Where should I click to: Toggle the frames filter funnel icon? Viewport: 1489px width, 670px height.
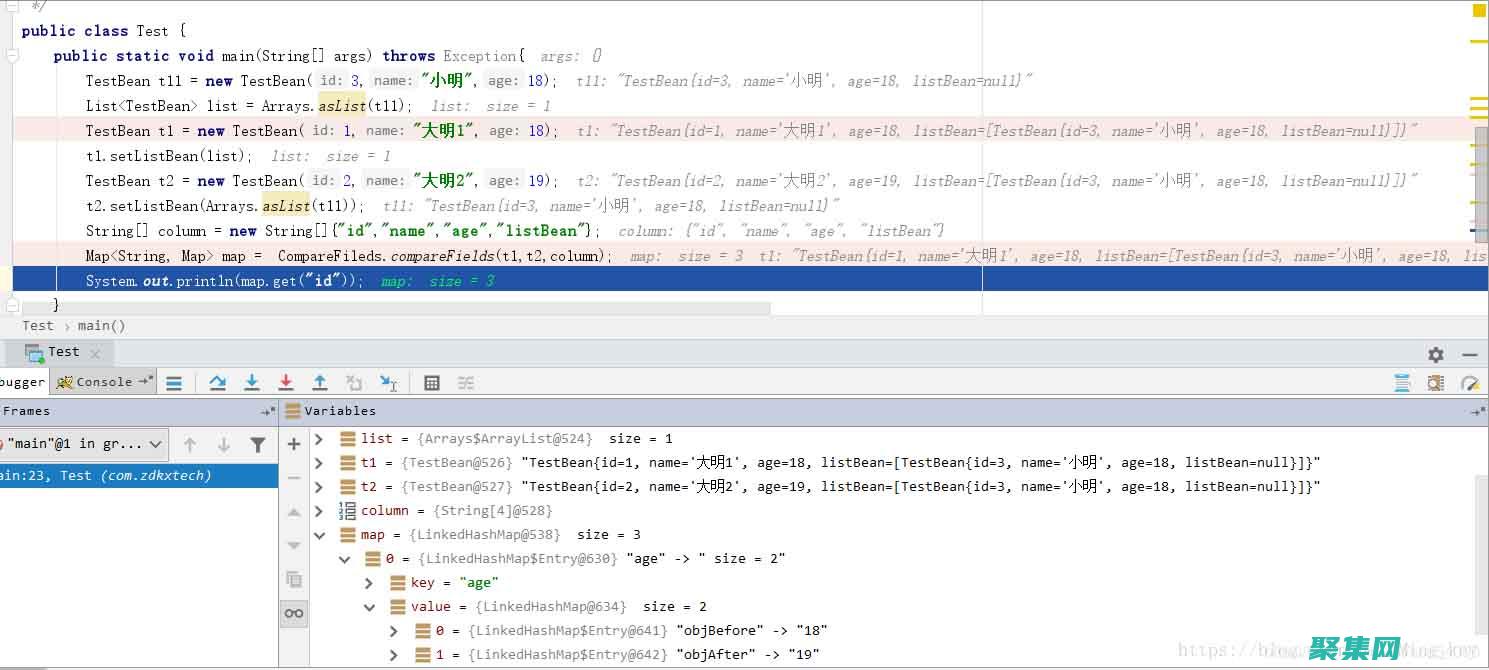pyautogui.click(x=258, y=445)
